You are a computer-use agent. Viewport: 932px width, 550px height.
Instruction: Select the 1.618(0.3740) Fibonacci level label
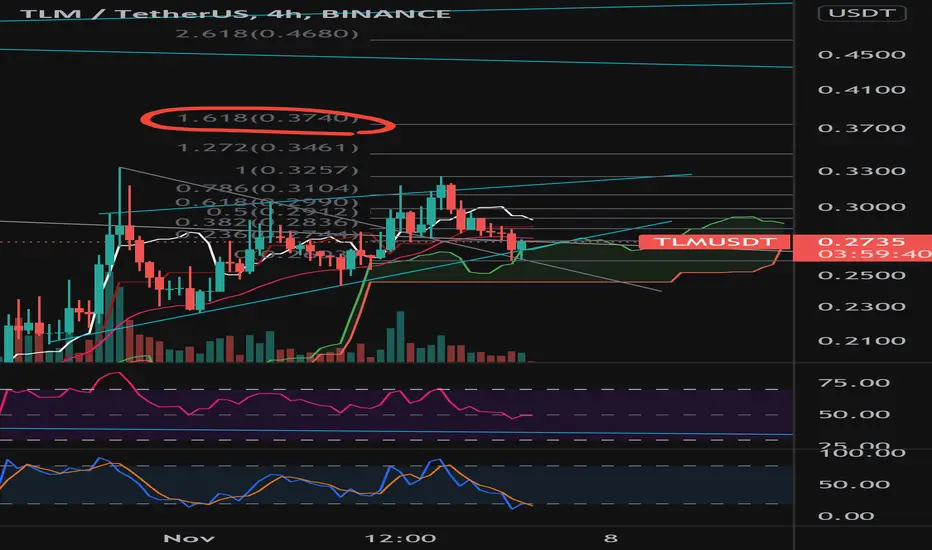click(268, 118)
